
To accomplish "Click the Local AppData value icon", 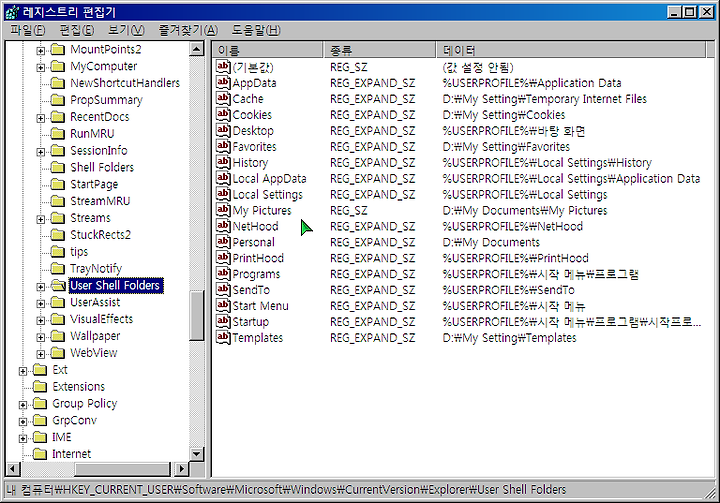I will 223,178.
